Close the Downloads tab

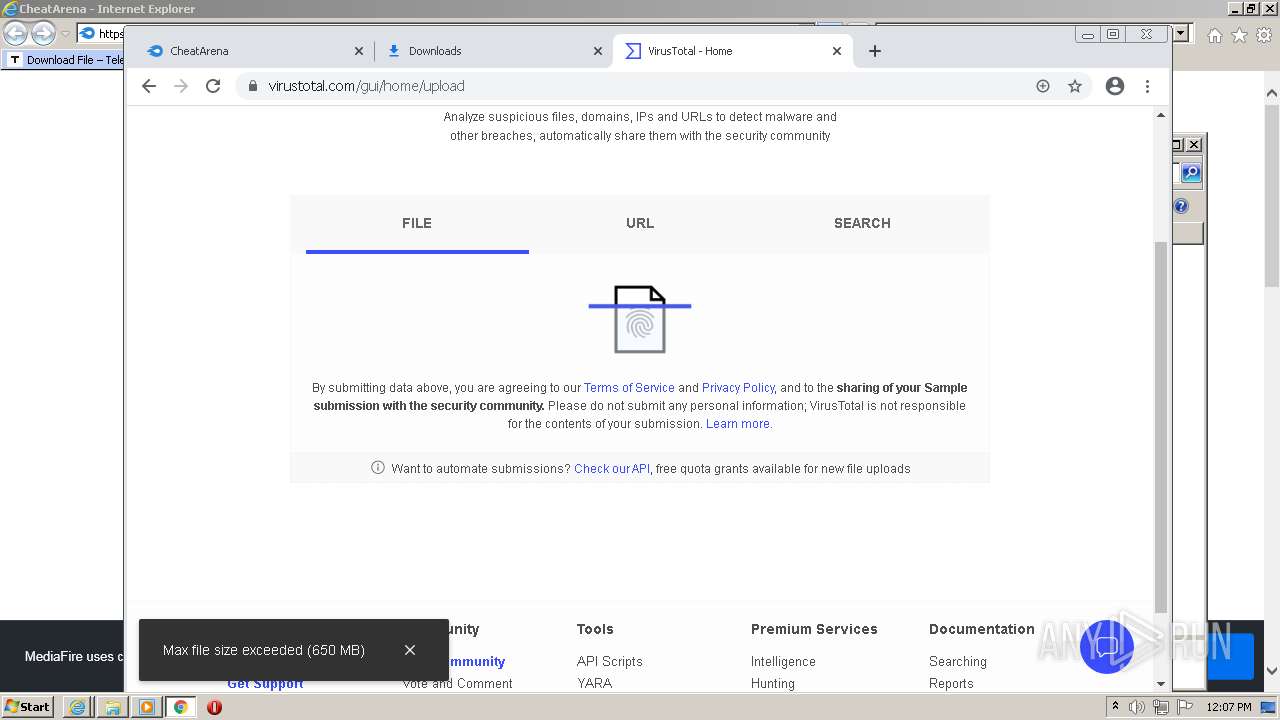[x=598, y=51]
